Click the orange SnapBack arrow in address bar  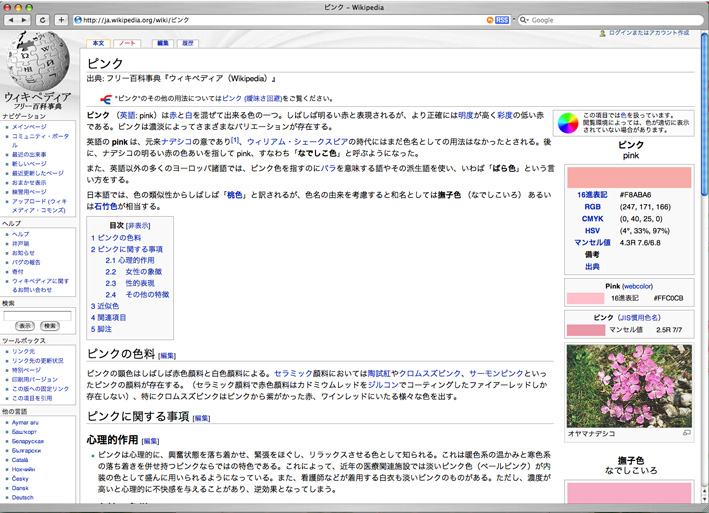point(490,20)
